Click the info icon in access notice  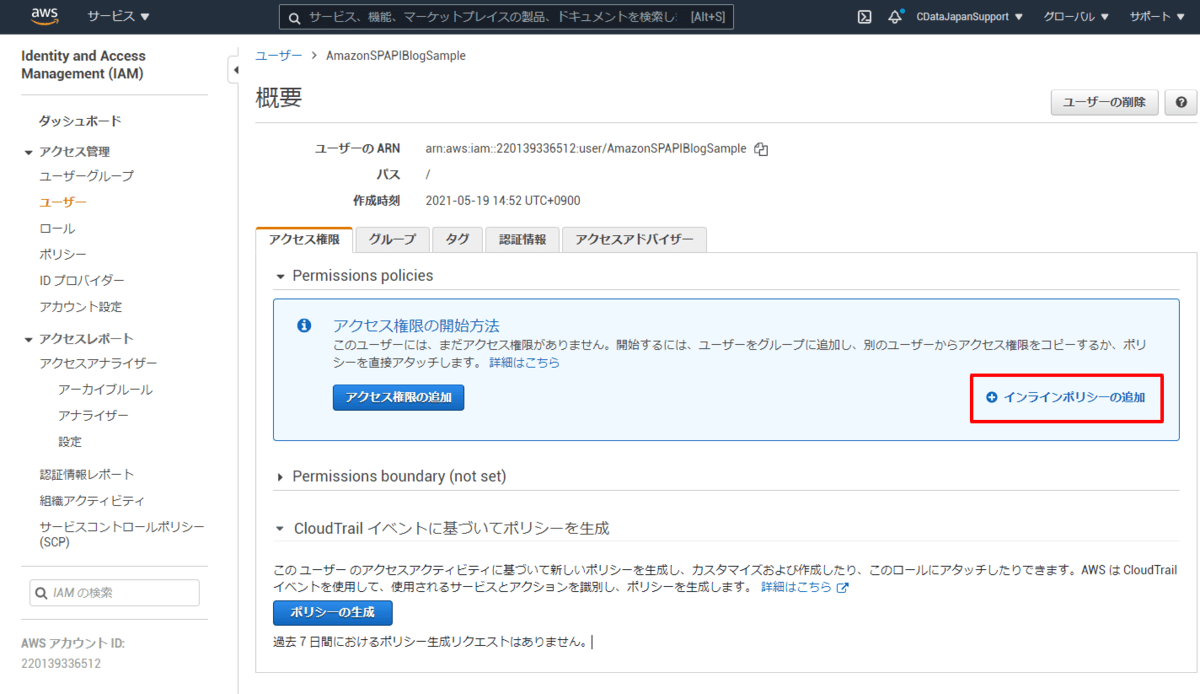pos(305,326)
